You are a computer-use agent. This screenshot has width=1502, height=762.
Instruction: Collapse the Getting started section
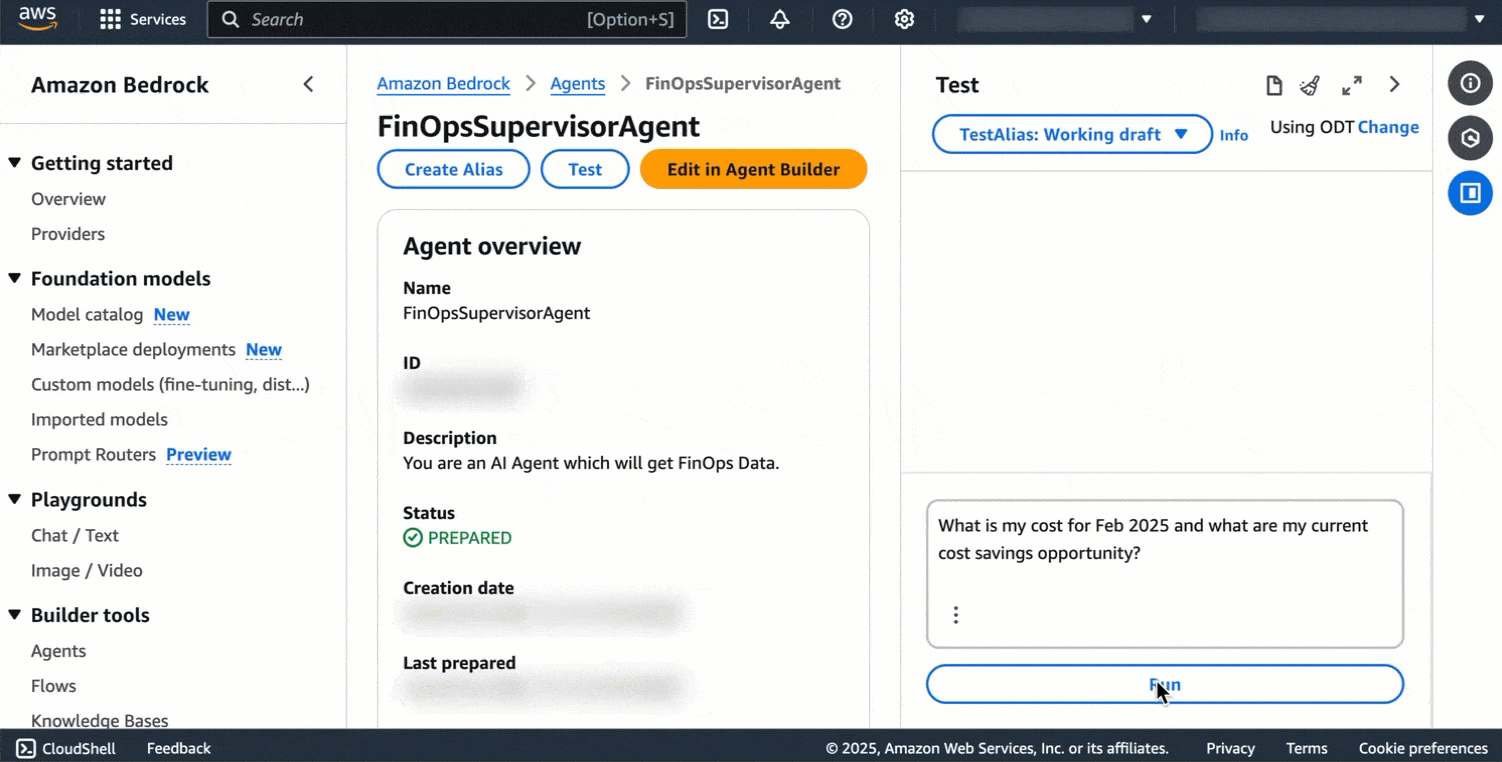15,163
